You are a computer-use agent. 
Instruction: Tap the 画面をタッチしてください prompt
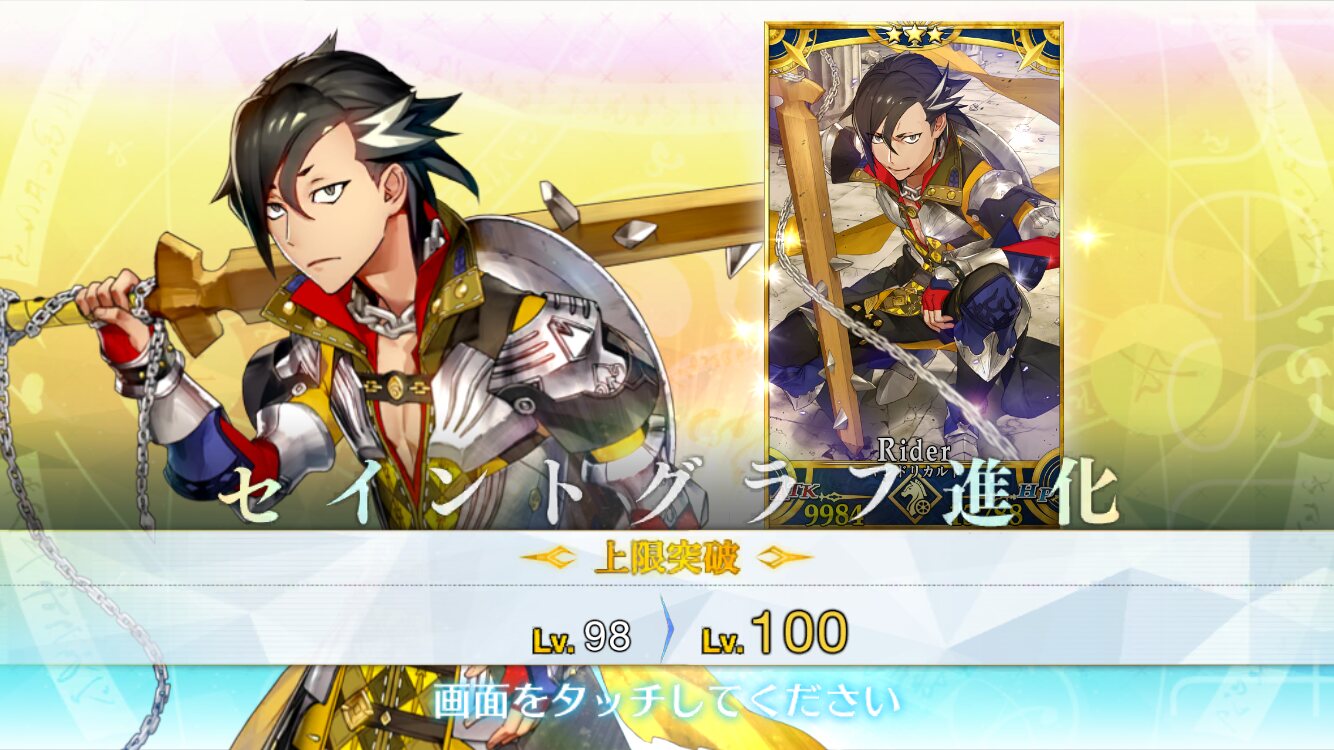coord(667,700)
